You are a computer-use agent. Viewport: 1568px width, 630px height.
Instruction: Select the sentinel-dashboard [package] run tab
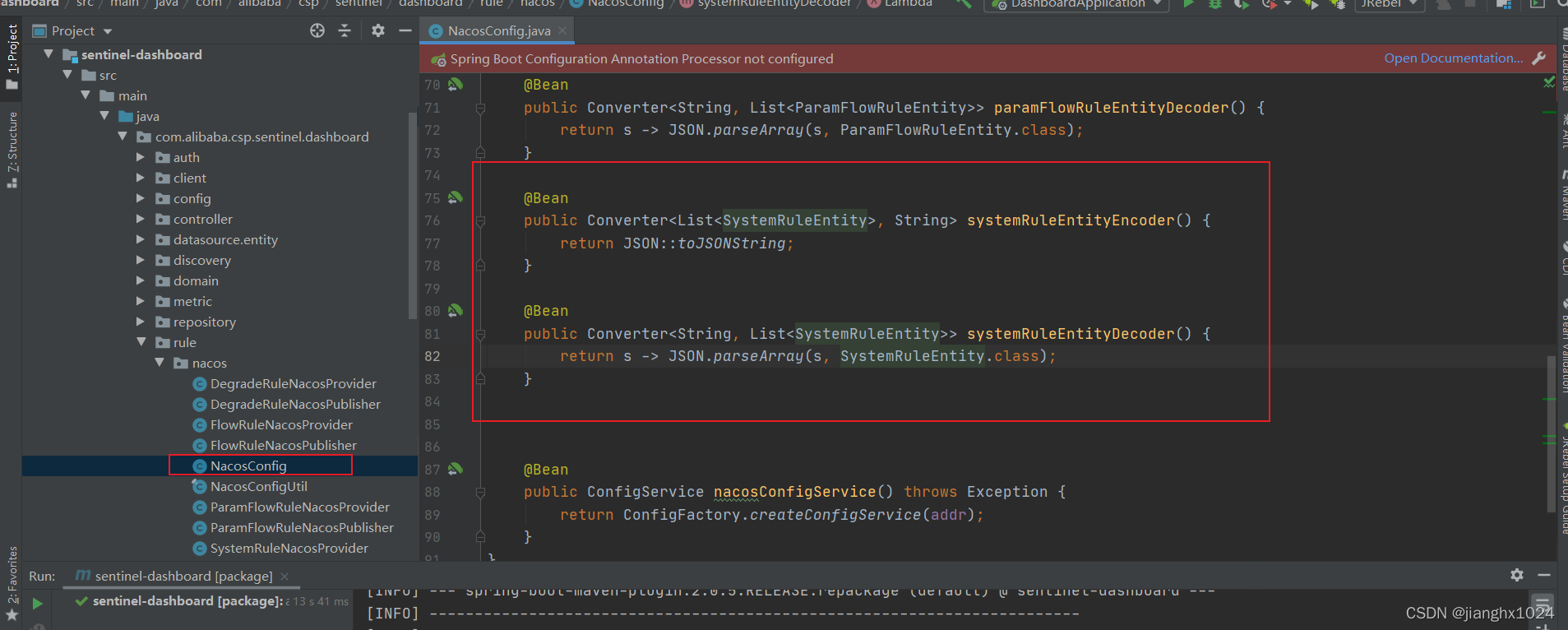coord(183,576)
